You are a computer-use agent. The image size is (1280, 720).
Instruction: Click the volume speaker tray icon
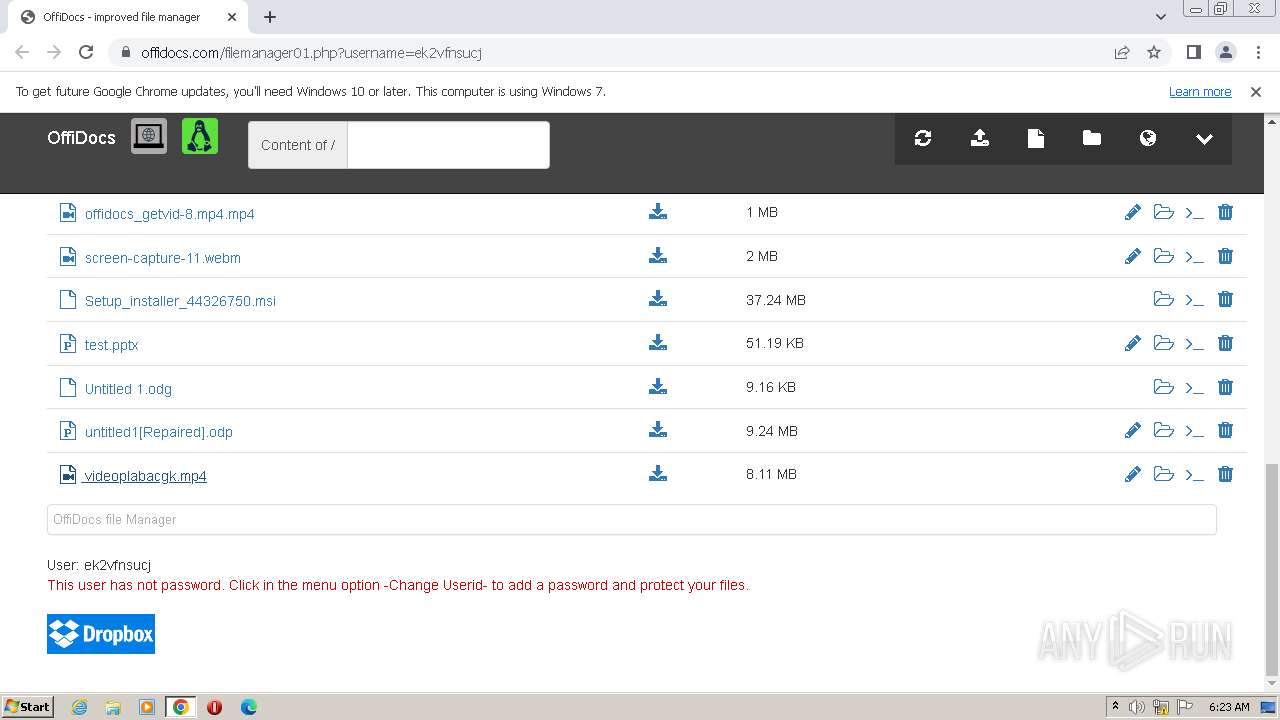(x=1137, y=707)
